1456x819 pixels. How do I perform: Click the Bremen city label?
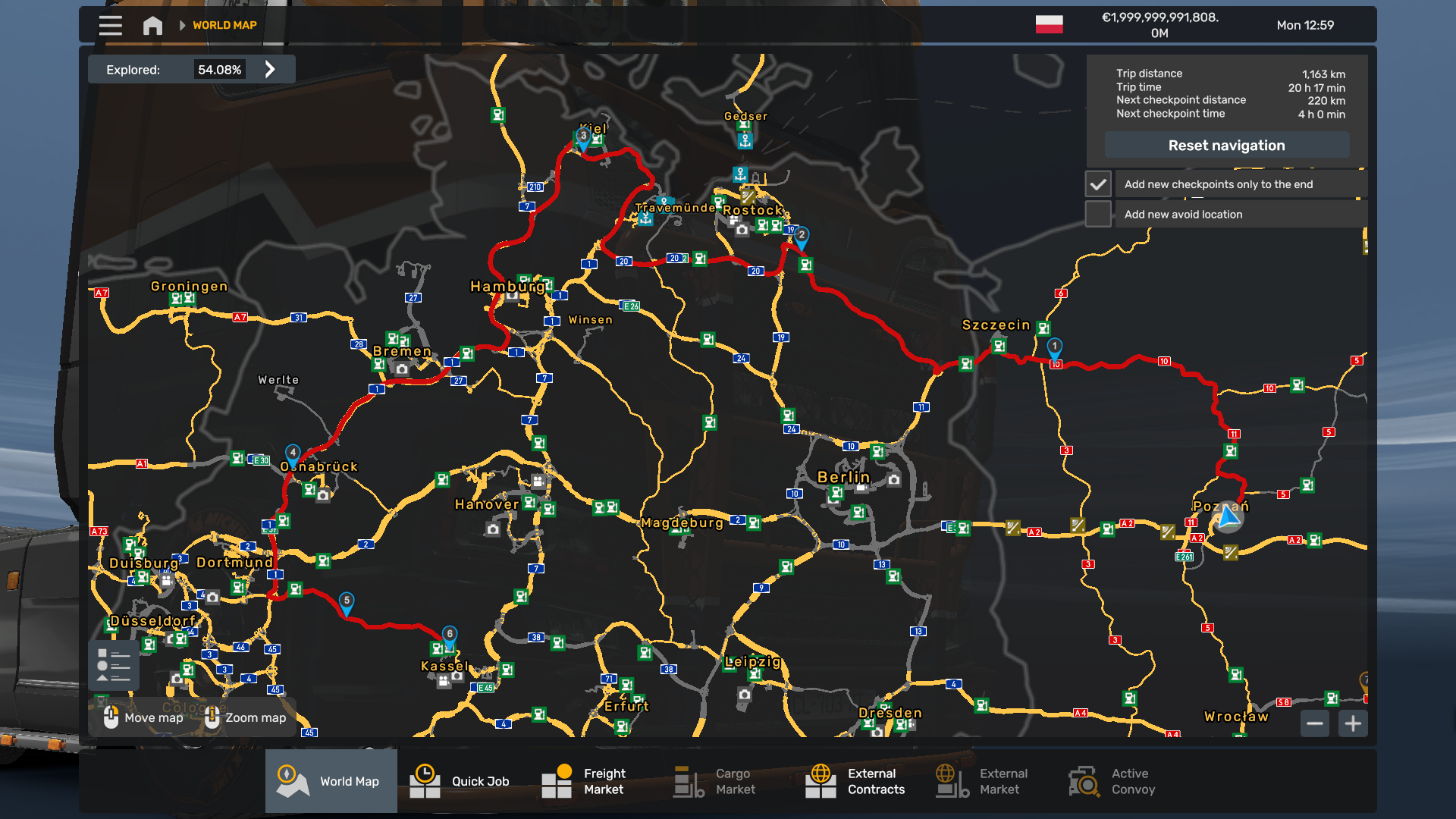tap(402, 351)
